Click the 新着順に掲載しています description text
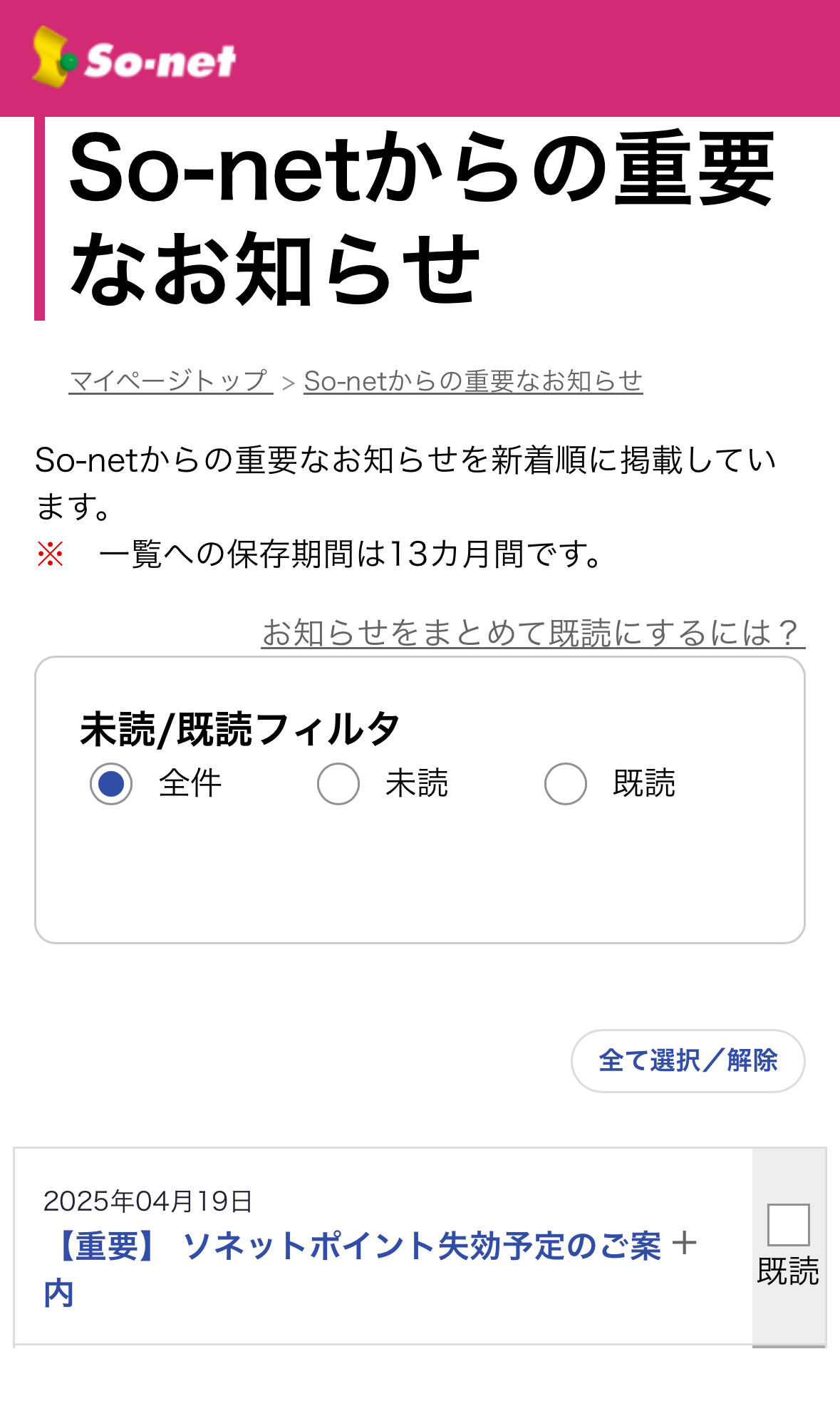Screen dimensions: 840x1406 [x=405, y=460]
